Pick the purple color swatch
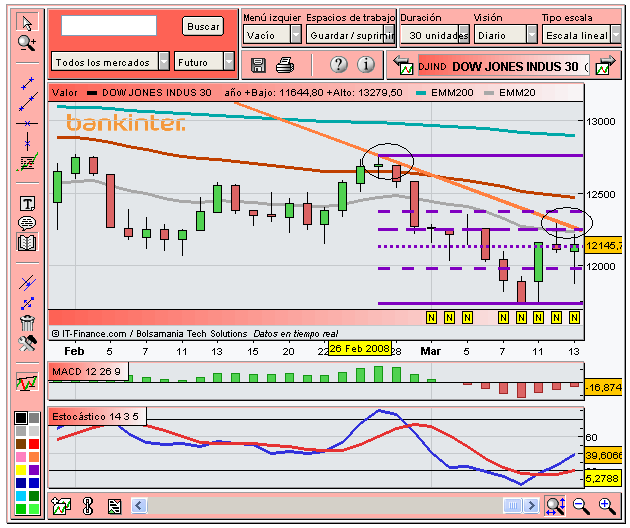Screen dimensions: 630x528 [x=34, y=470]
